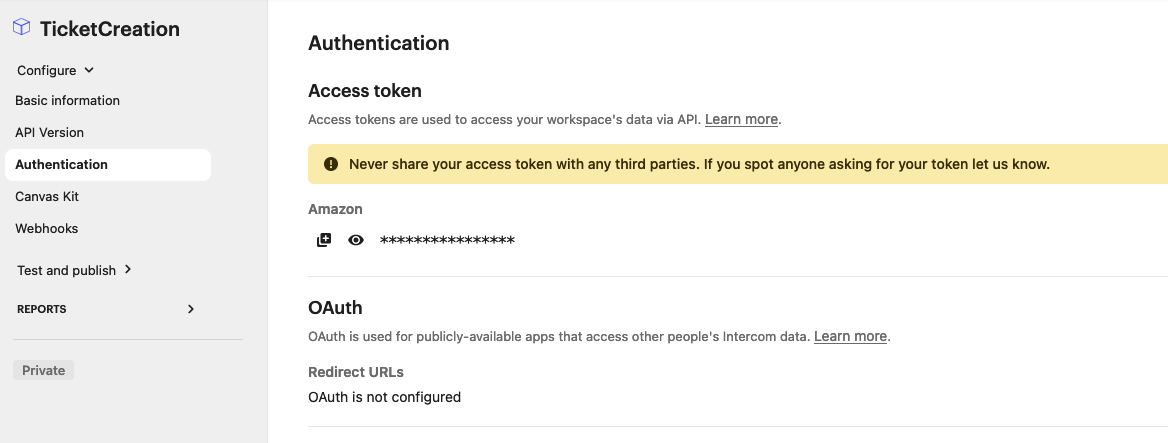
Task: Click the Test and publish label
Action: pos(66,270)
